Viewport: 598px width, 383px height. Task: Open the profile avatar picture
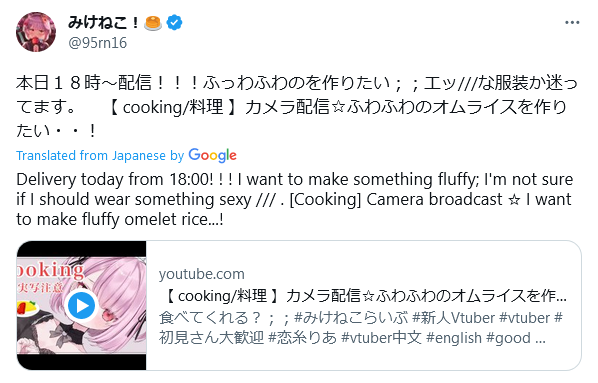[x=36, y=32]
